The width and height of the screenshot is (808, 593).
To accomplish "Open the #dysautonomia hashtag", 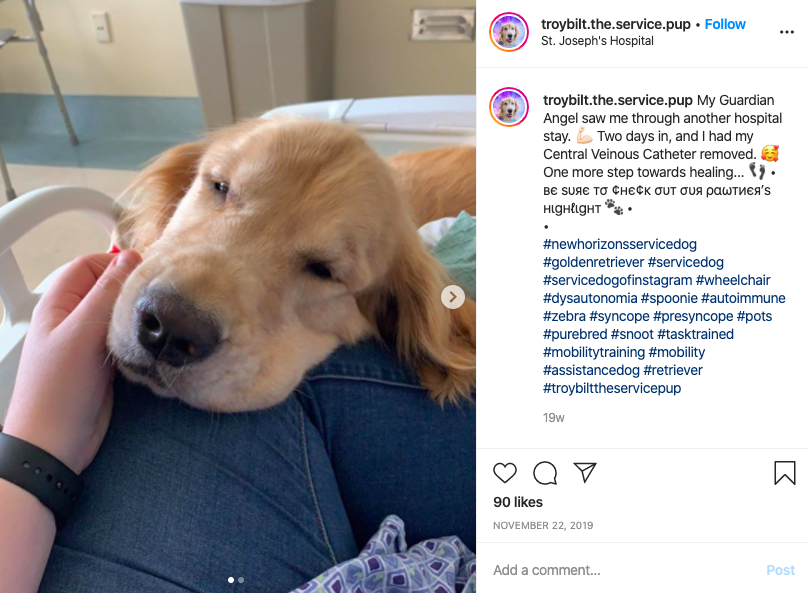I will point(590,298).
